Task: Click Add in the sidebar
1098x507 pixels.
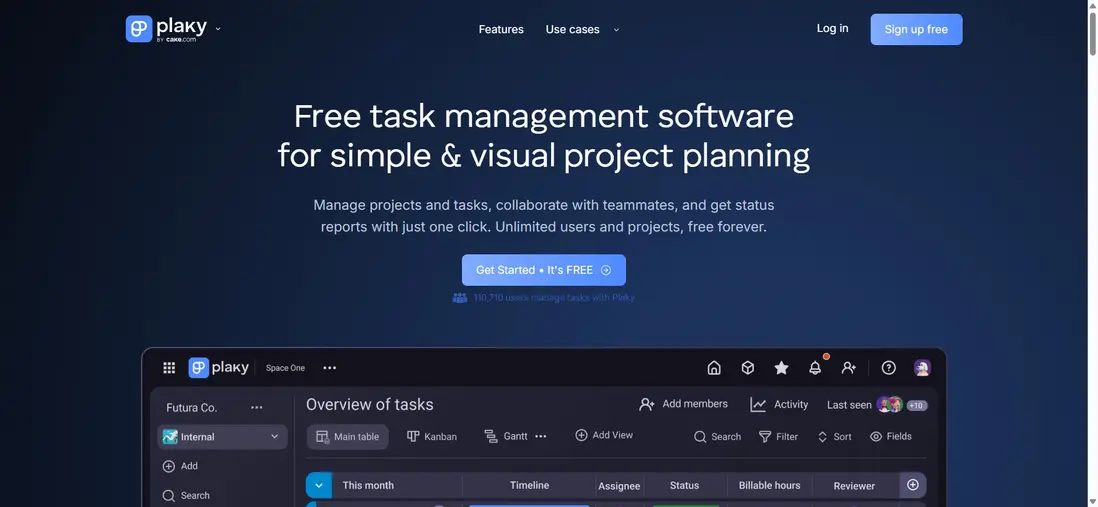Action: 181,466
